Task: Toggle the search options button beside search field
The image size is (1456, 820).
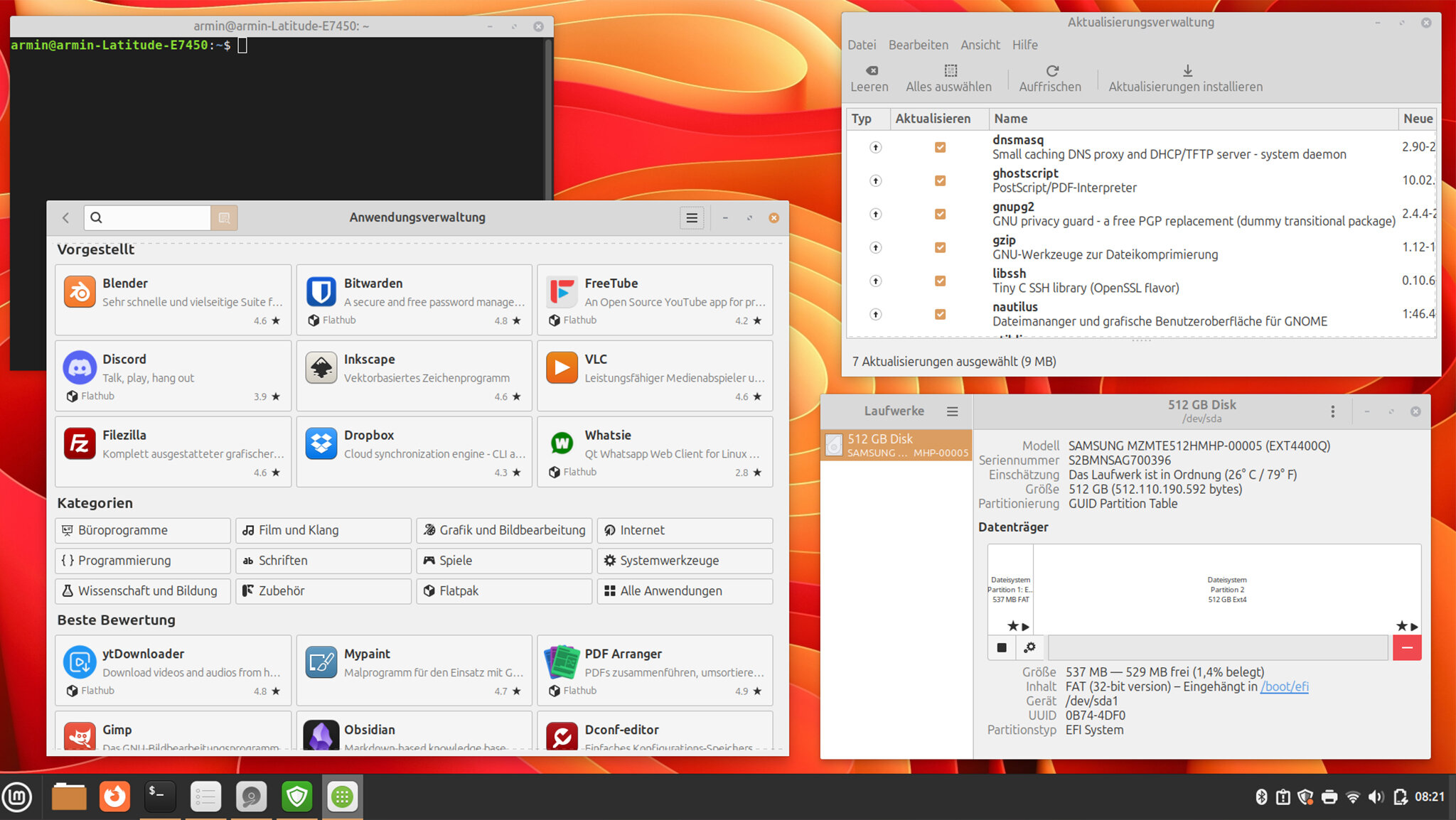Action: click(224, 217)
